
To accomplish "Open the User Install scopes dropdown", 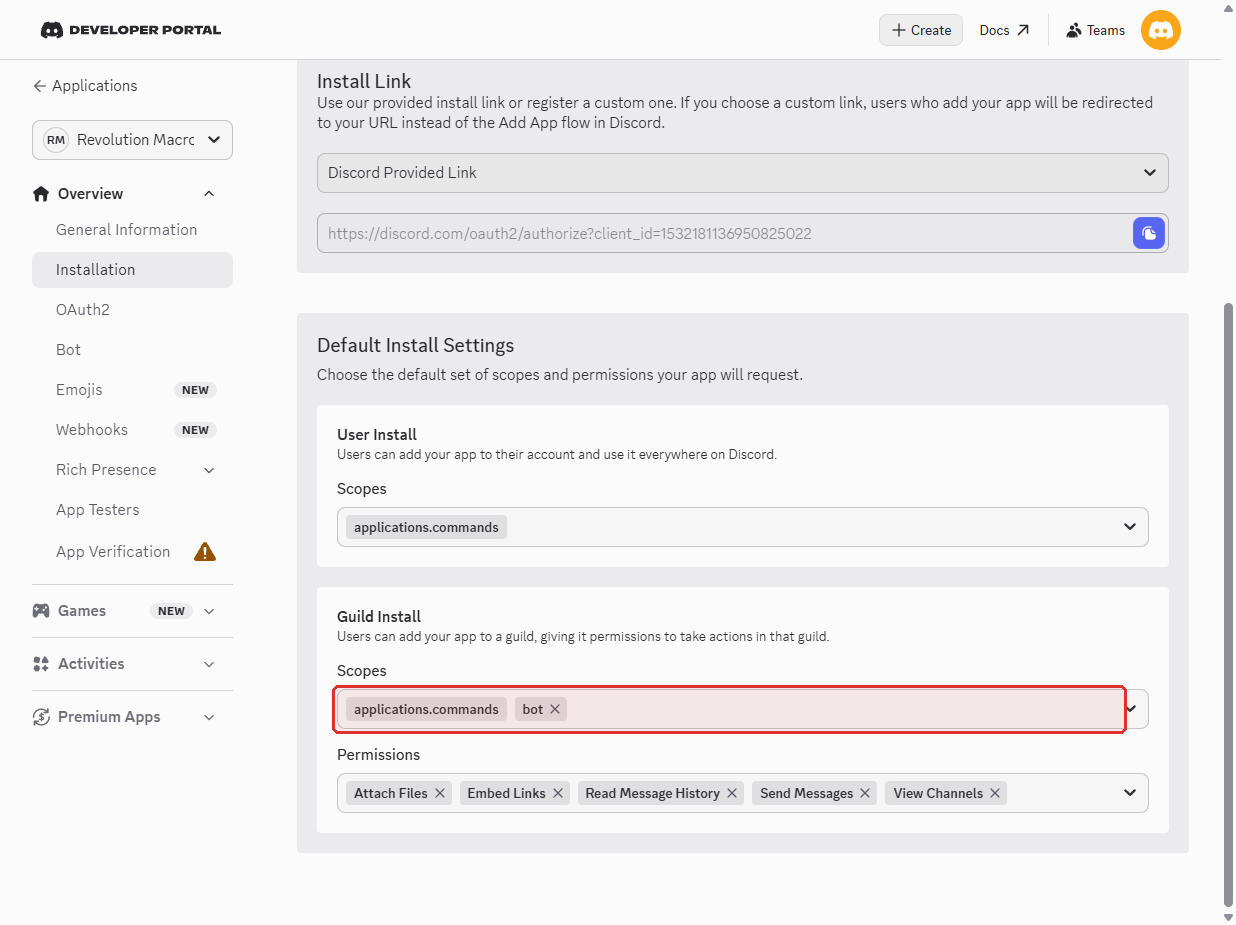I will click(743, 527).
